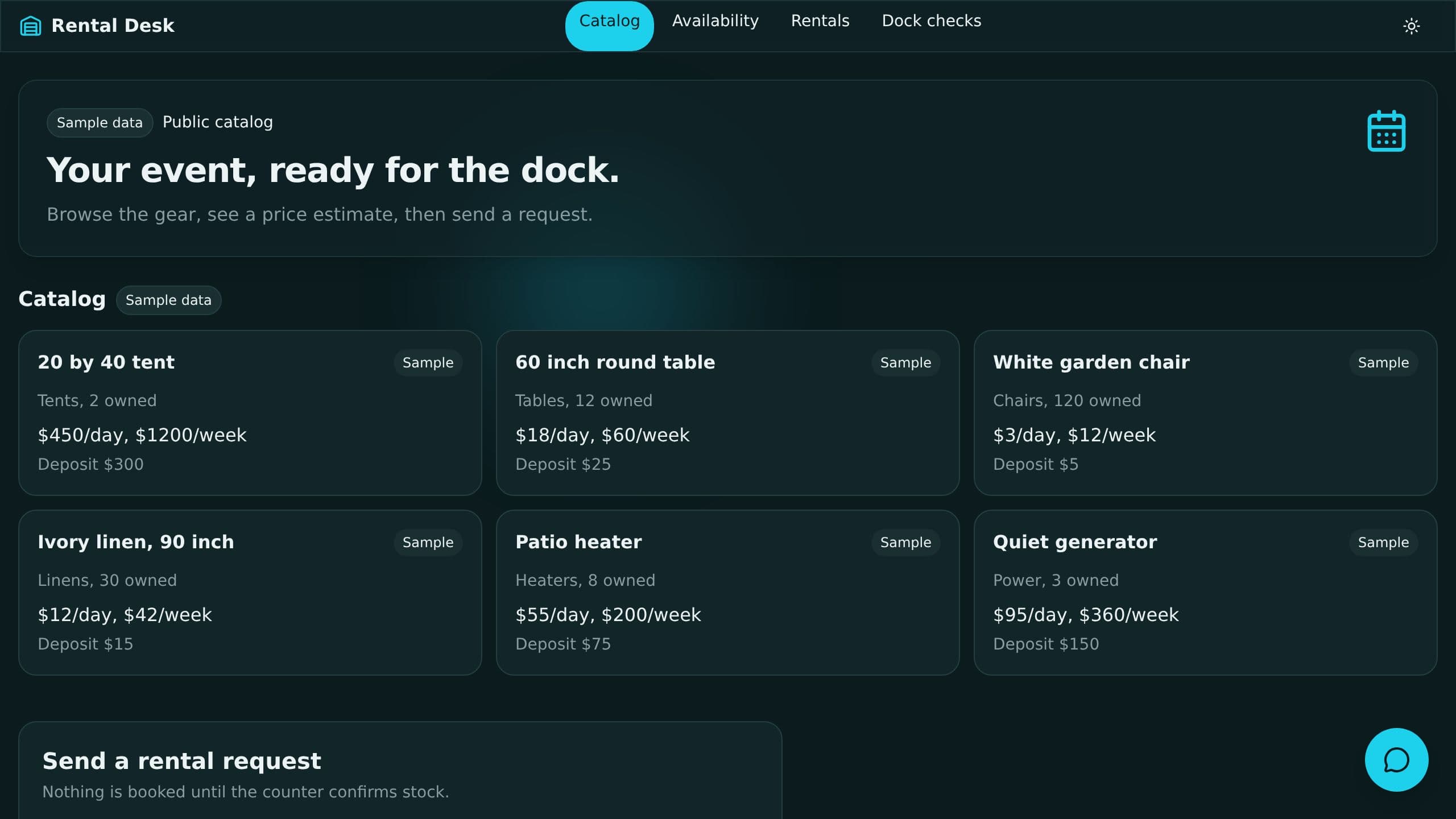This screenshot has width=1456, height=819.
Task: Click the "$95/day, $360/week" price
Action: click(1086, 615)
